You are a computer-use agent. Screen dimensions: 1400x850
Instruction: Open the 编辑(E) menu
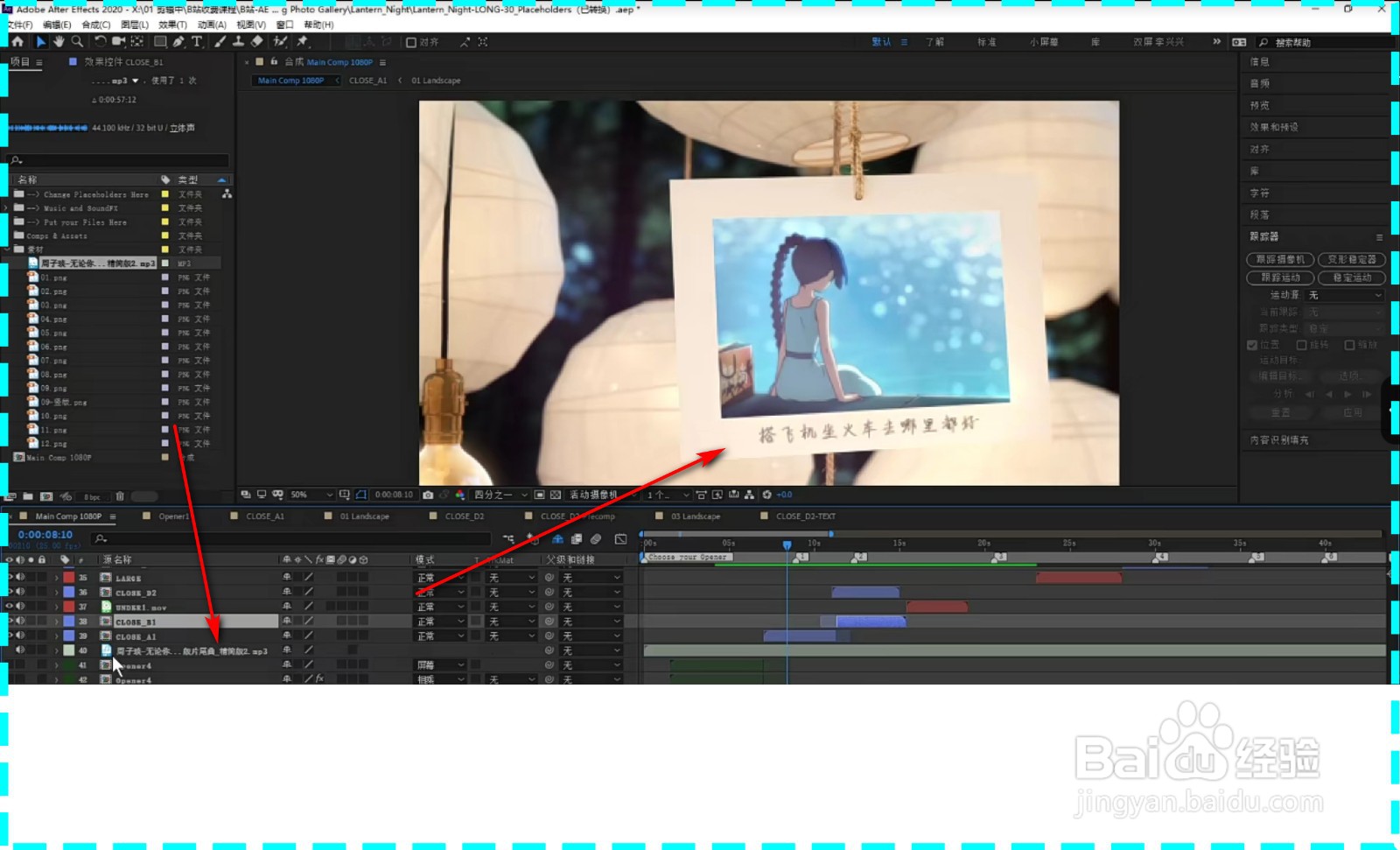[57, 25]
